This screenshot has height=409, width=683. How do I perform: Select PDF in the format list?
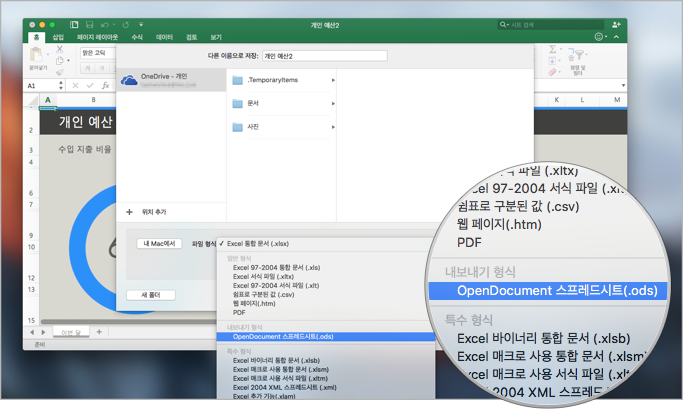pyautogui.click(x=325, y=313)
